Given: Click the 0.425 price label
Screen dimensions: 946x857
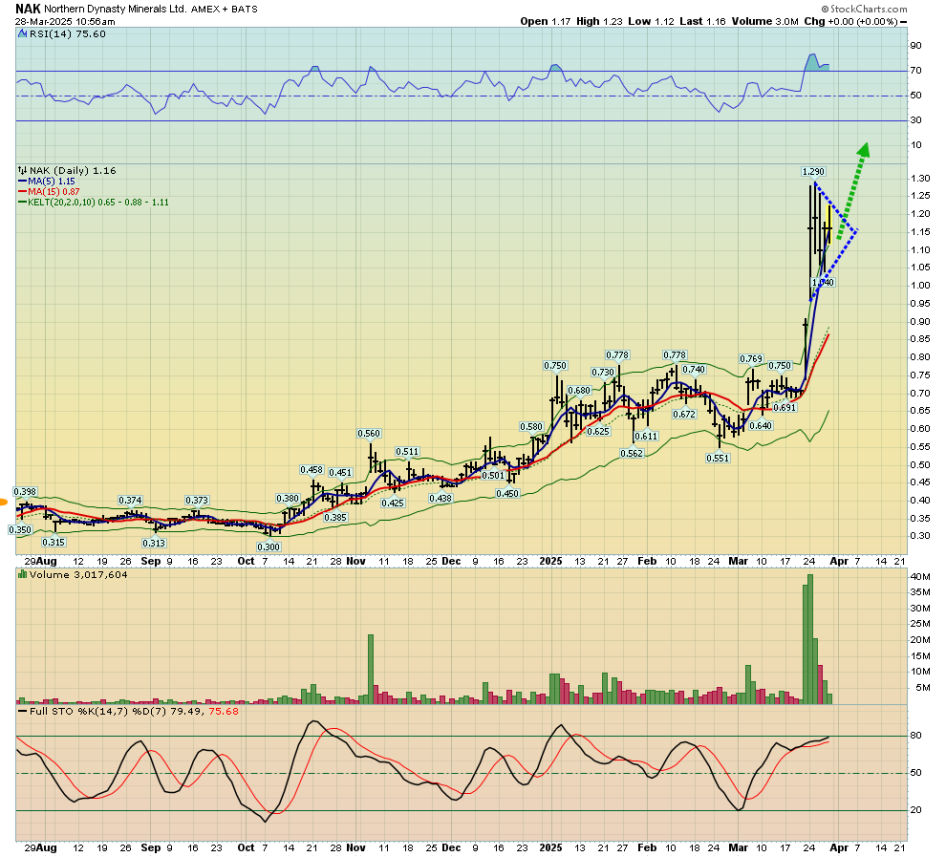Looking at the screenshot, I should 393,503.
